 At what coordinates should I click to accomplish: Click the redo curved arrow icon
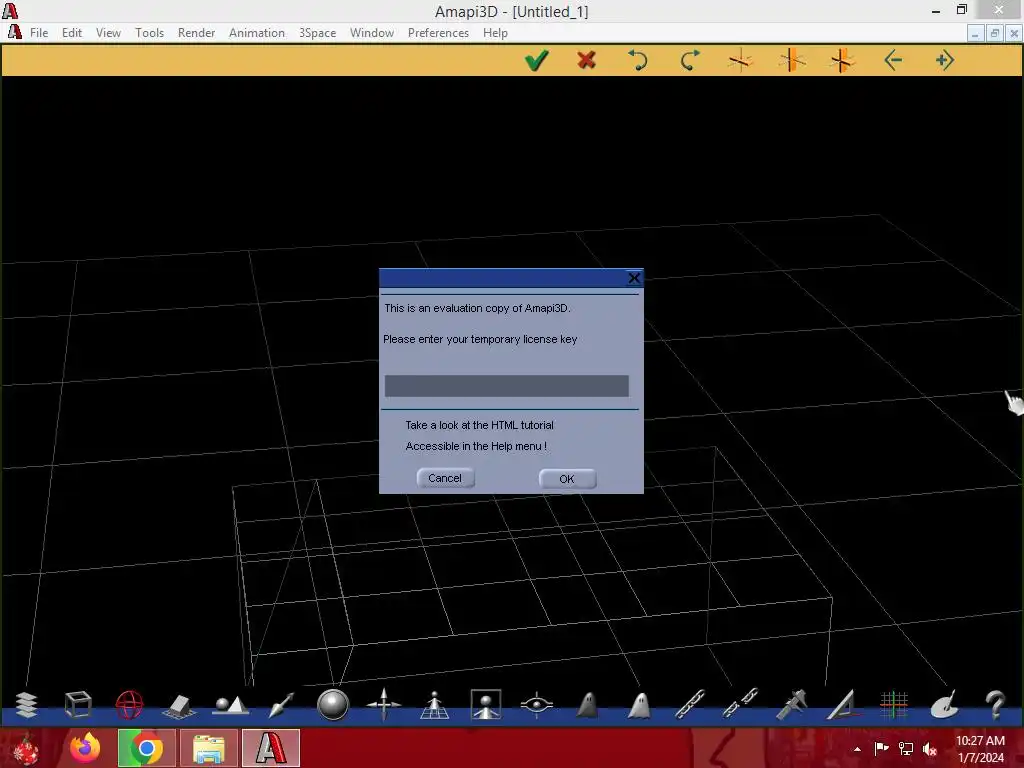690,61
